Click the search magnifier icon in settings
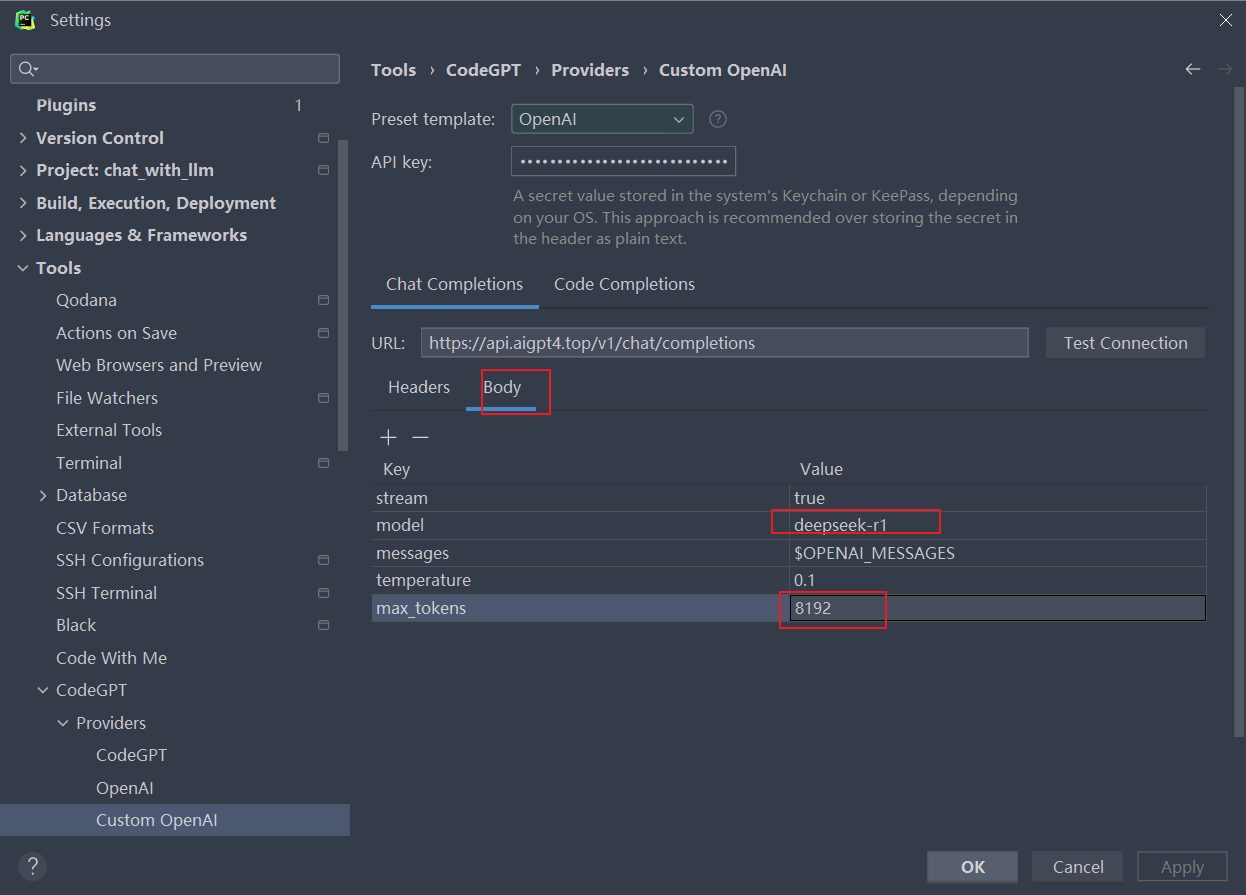Viewport: 1246px width, 895px height. pyautogui.click(x=27, y=69)
